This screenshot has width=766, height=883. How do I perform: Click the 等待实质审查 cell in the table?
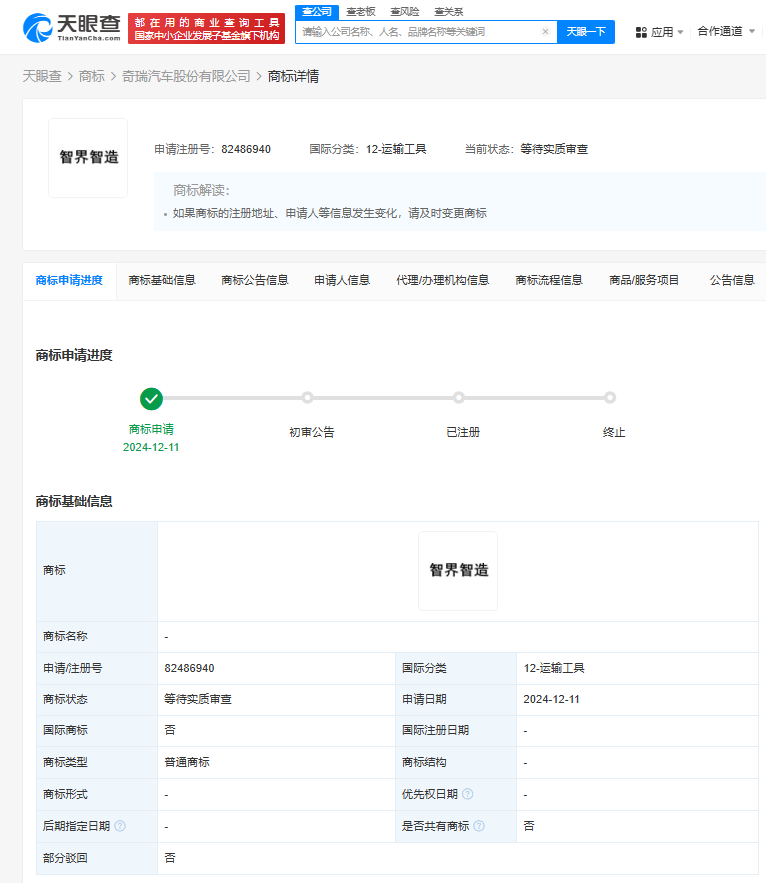tap(277, 699)
